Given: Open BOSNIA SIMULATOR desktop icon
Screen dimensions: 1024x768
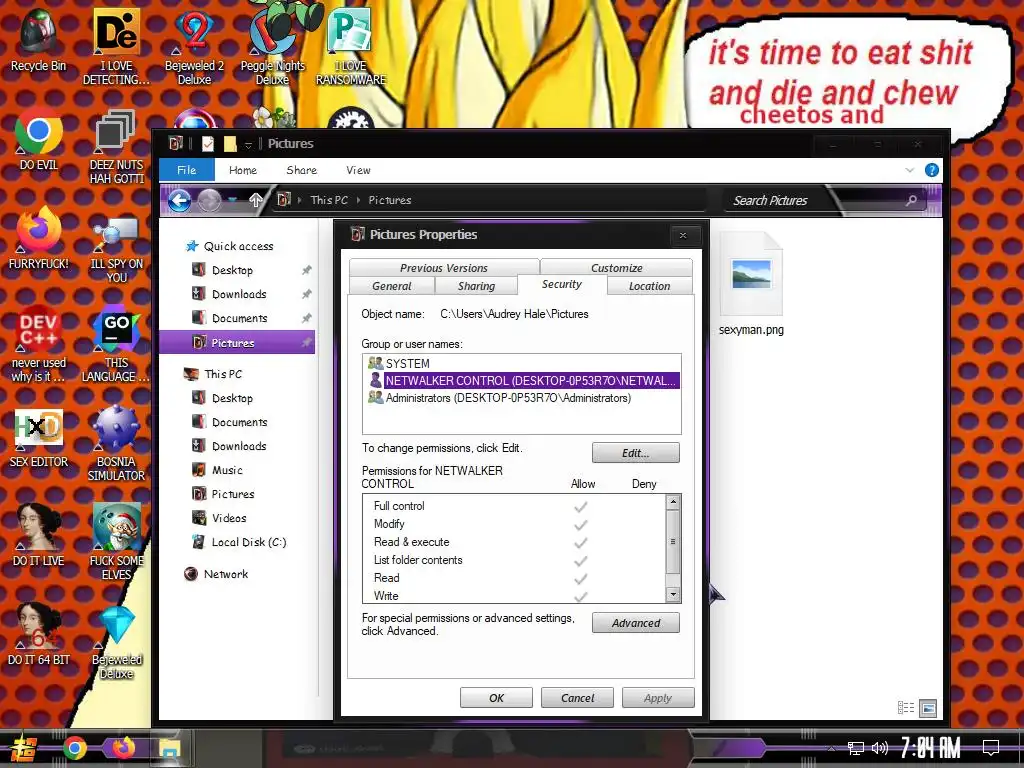Looking at the screenshot, I should 116,443.
